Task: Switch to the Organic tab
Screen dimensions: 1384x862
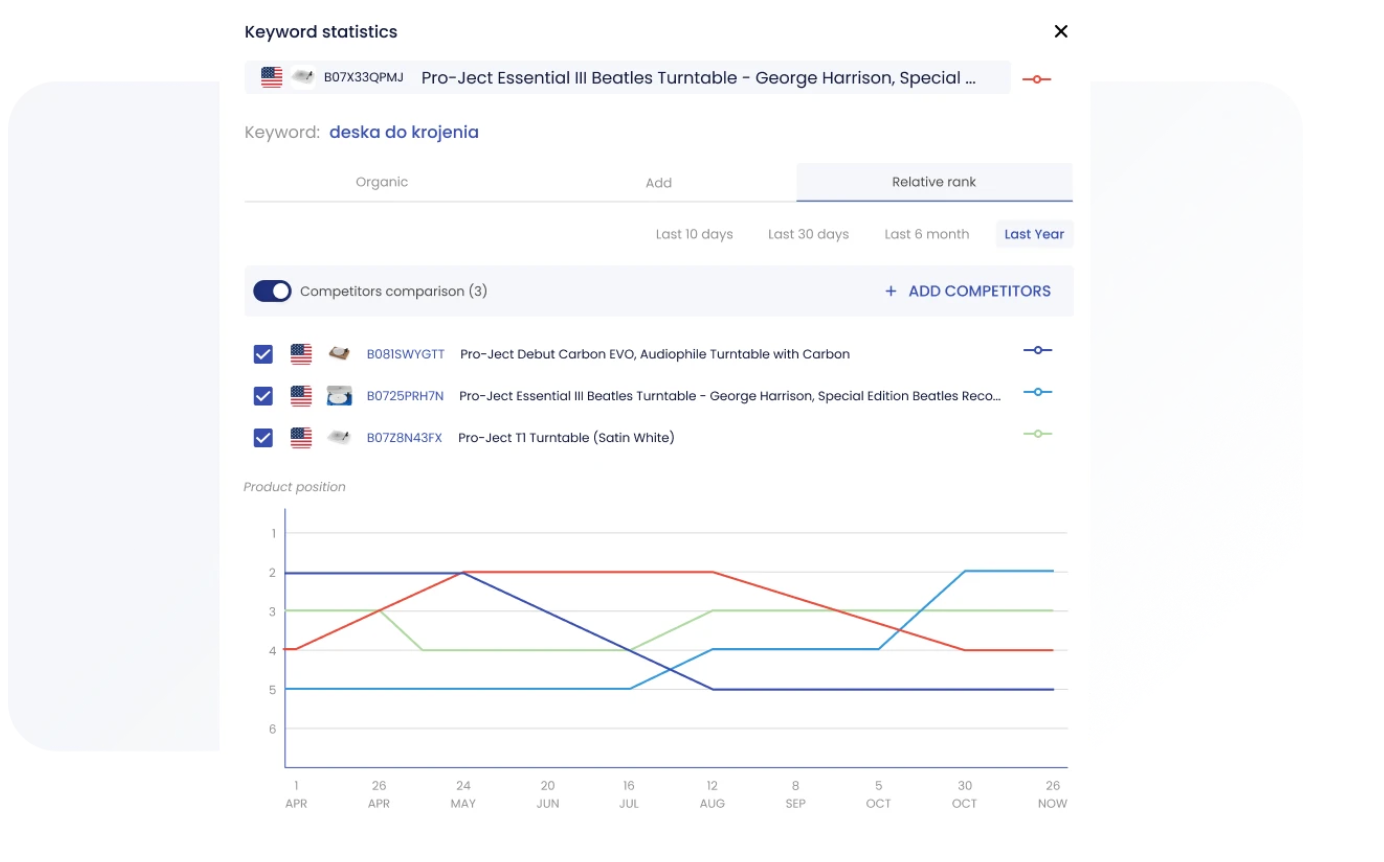Action: (x=382, y=182)
